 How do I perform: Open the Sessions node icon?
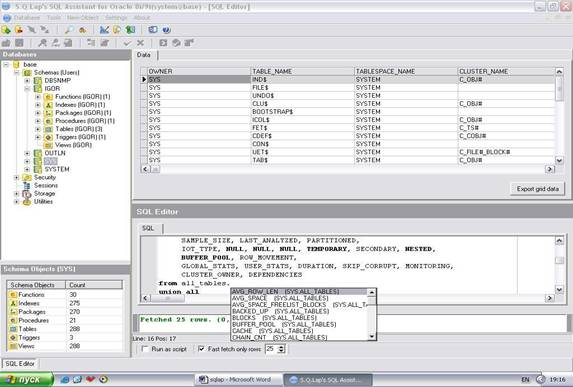coord(27,186)
